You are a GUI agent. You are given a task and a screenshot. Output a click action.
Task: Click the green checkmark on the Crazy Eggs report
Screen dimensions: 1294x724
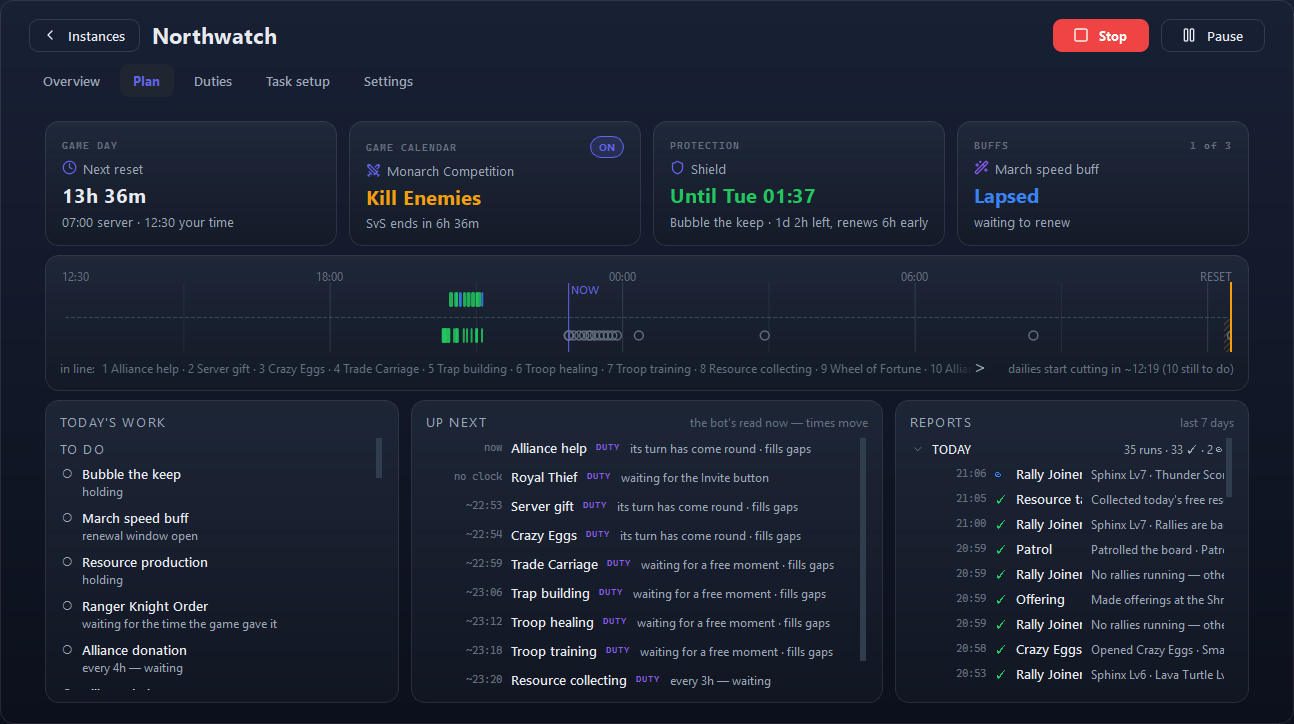tap(1000, 650)
